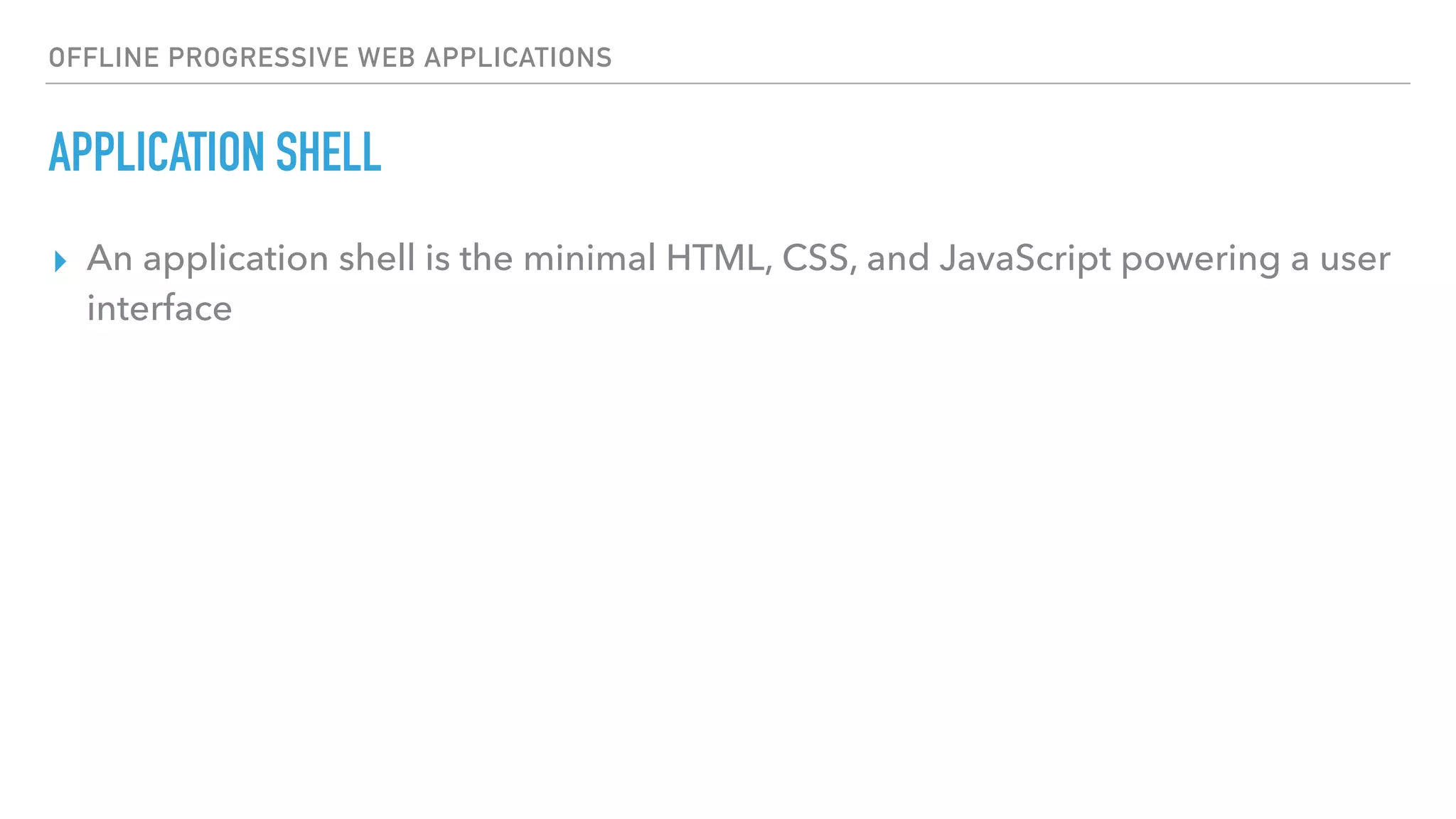
Task: Click the horizontal divider line under the header
Action: pos(727,83)
